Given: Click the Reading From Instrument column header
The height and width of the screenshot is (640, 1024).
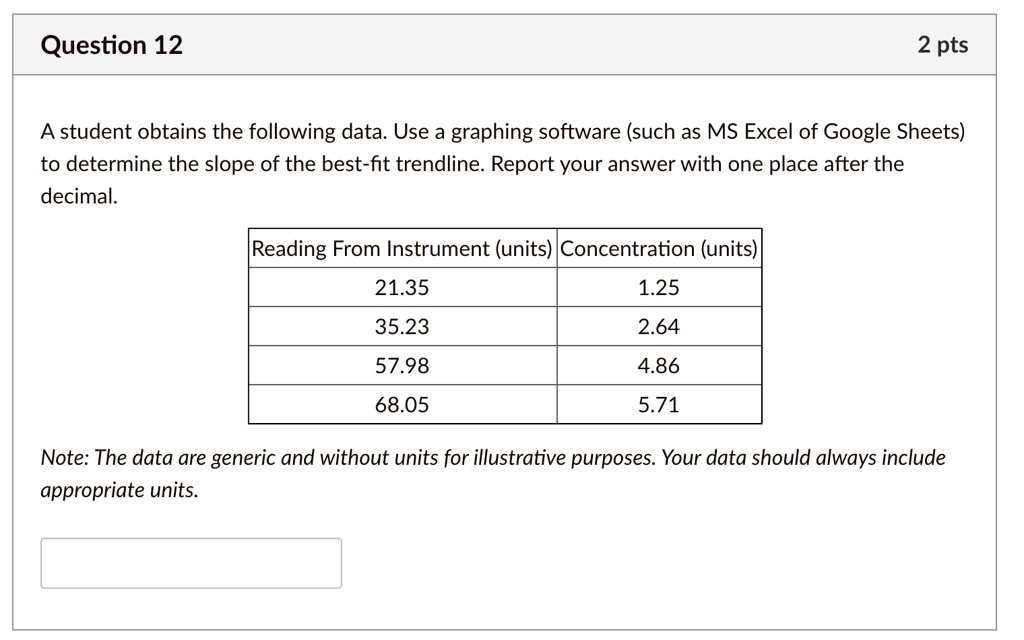Looking at the screenshot, I should tap(402, 249).
